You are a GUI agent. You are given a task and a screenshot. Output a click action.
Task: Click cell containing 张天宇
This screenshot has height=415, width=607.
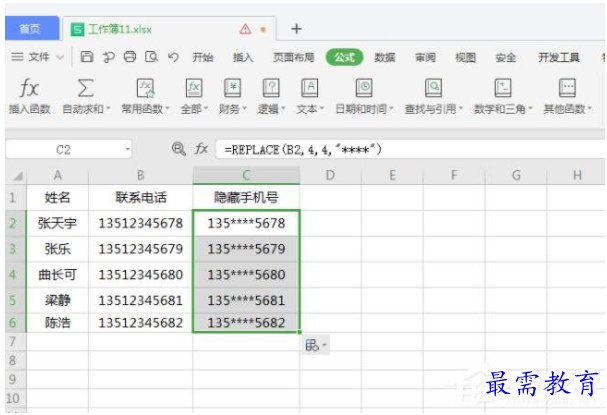[57, 223]
